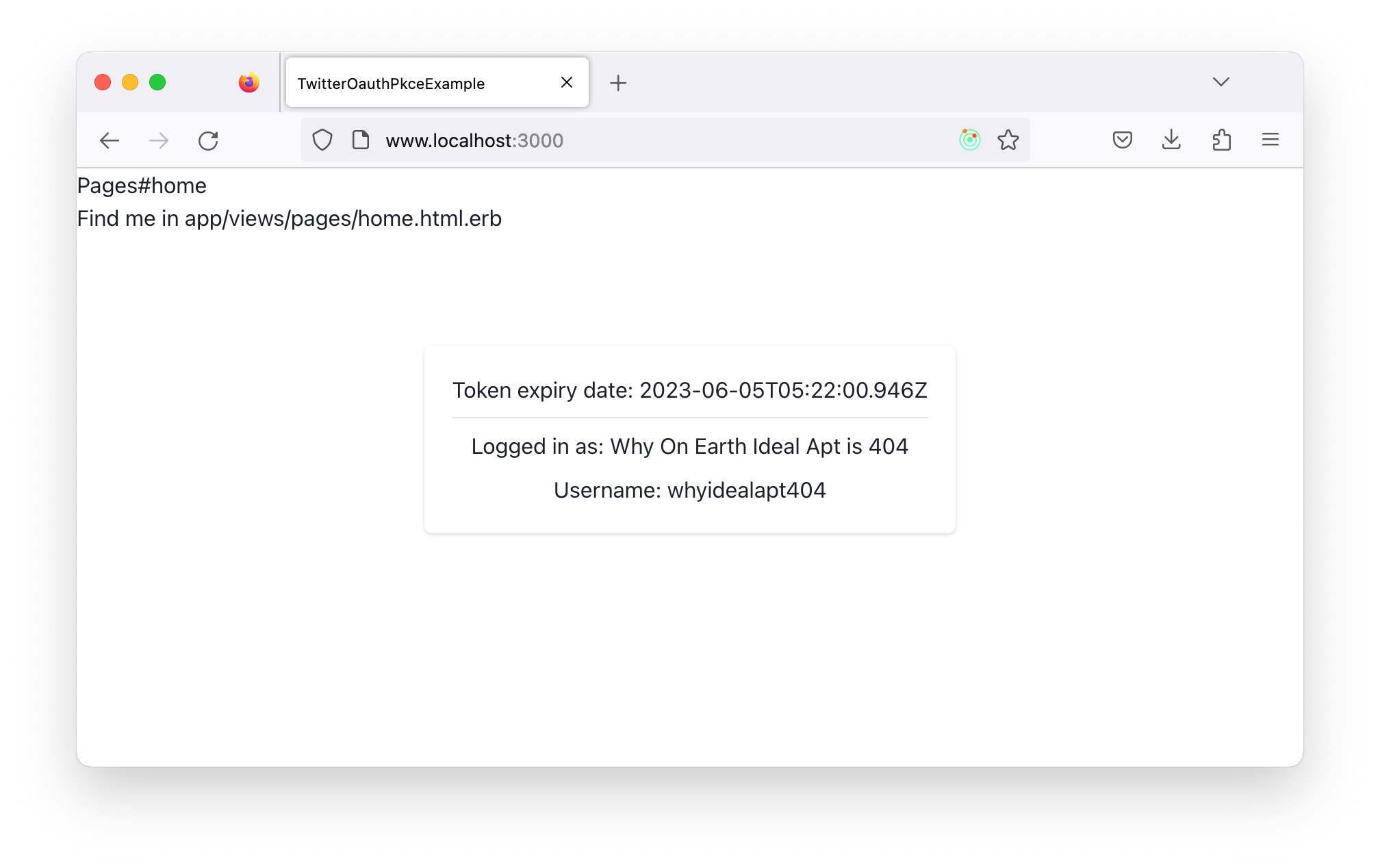Expand the list all tabs chevron

pos(1221,82)
